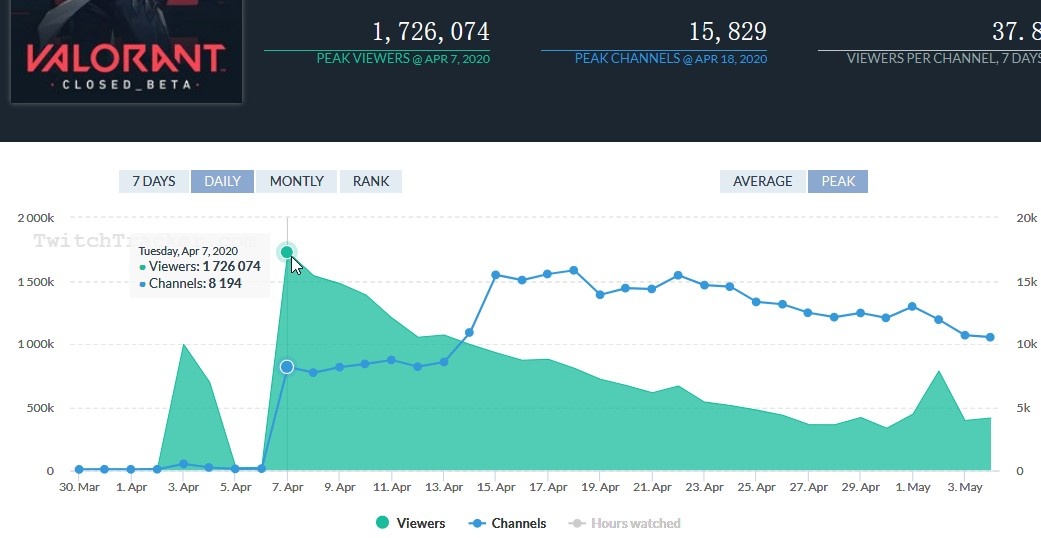Click the 20k right axis label
Screen dimensions: 1041x538
[x=1028, y=218]
